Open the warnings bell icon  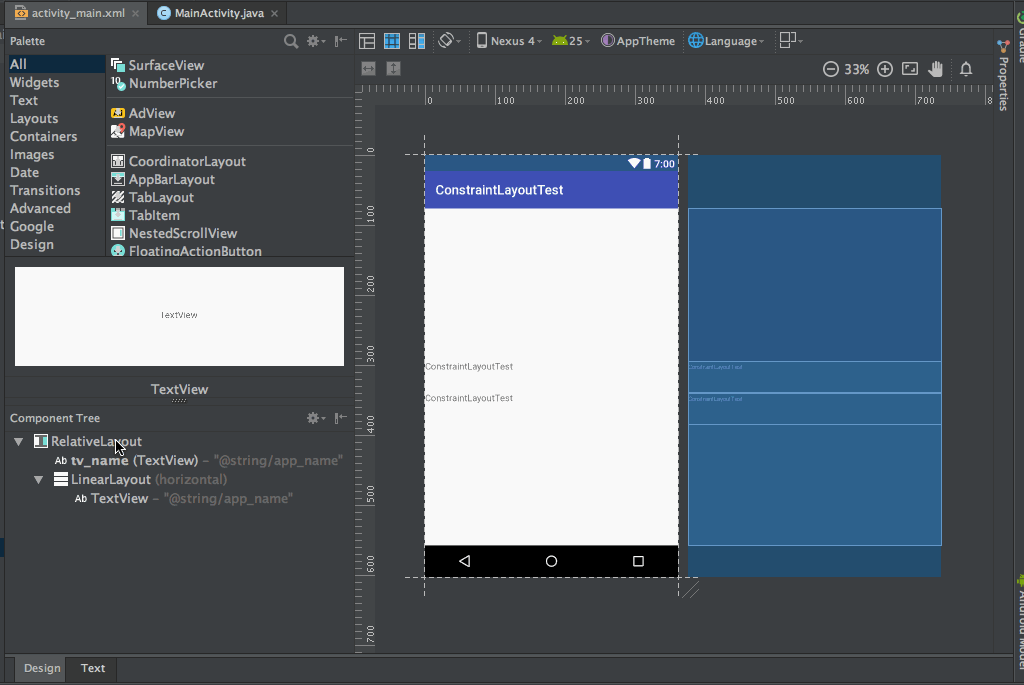click(966, 69)
